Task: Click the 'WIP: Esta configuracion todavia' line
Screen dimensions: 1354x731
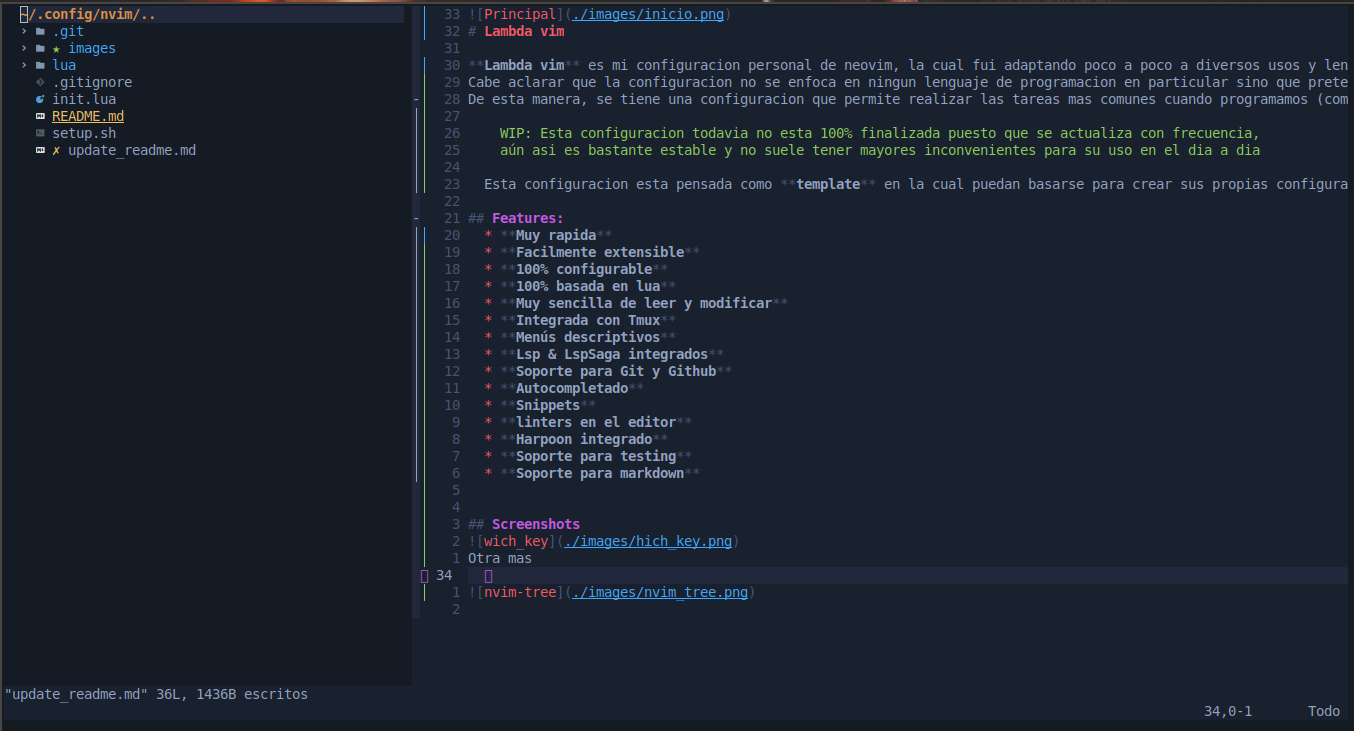Action: pos(880,133)
